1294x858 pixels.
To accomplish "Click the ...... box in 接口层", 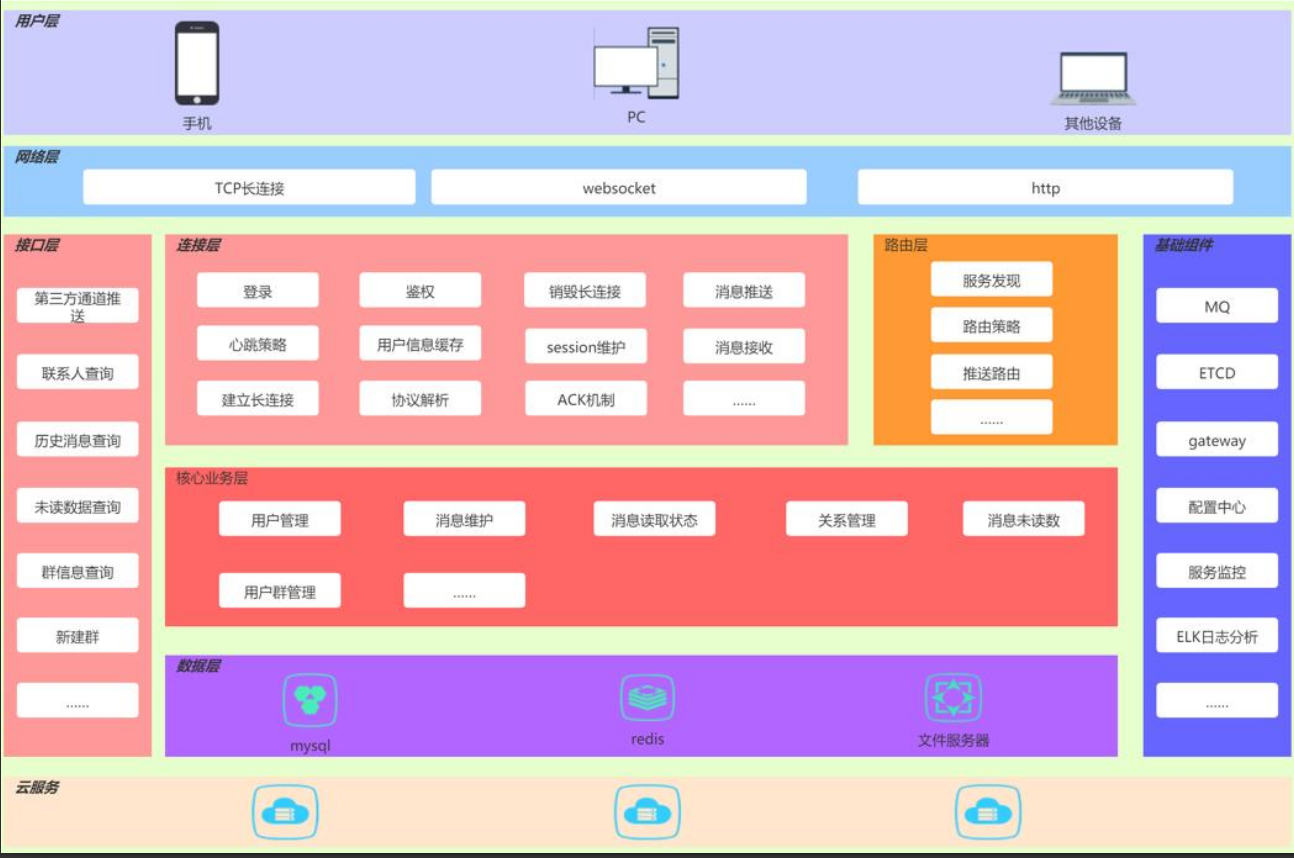I will tap(78, 701).
